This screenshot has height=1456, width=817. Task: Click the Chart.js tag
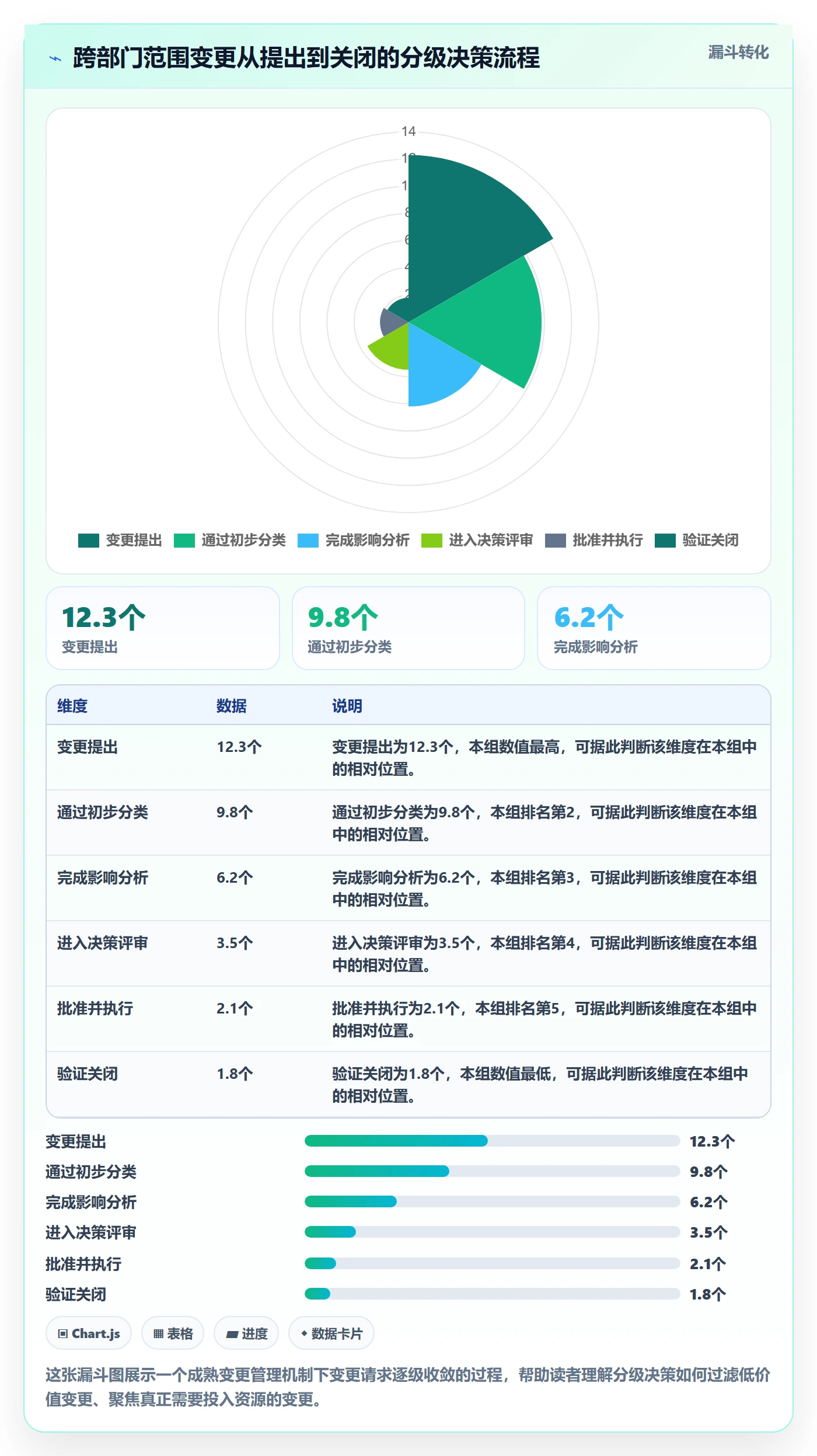click(89, 1333)
